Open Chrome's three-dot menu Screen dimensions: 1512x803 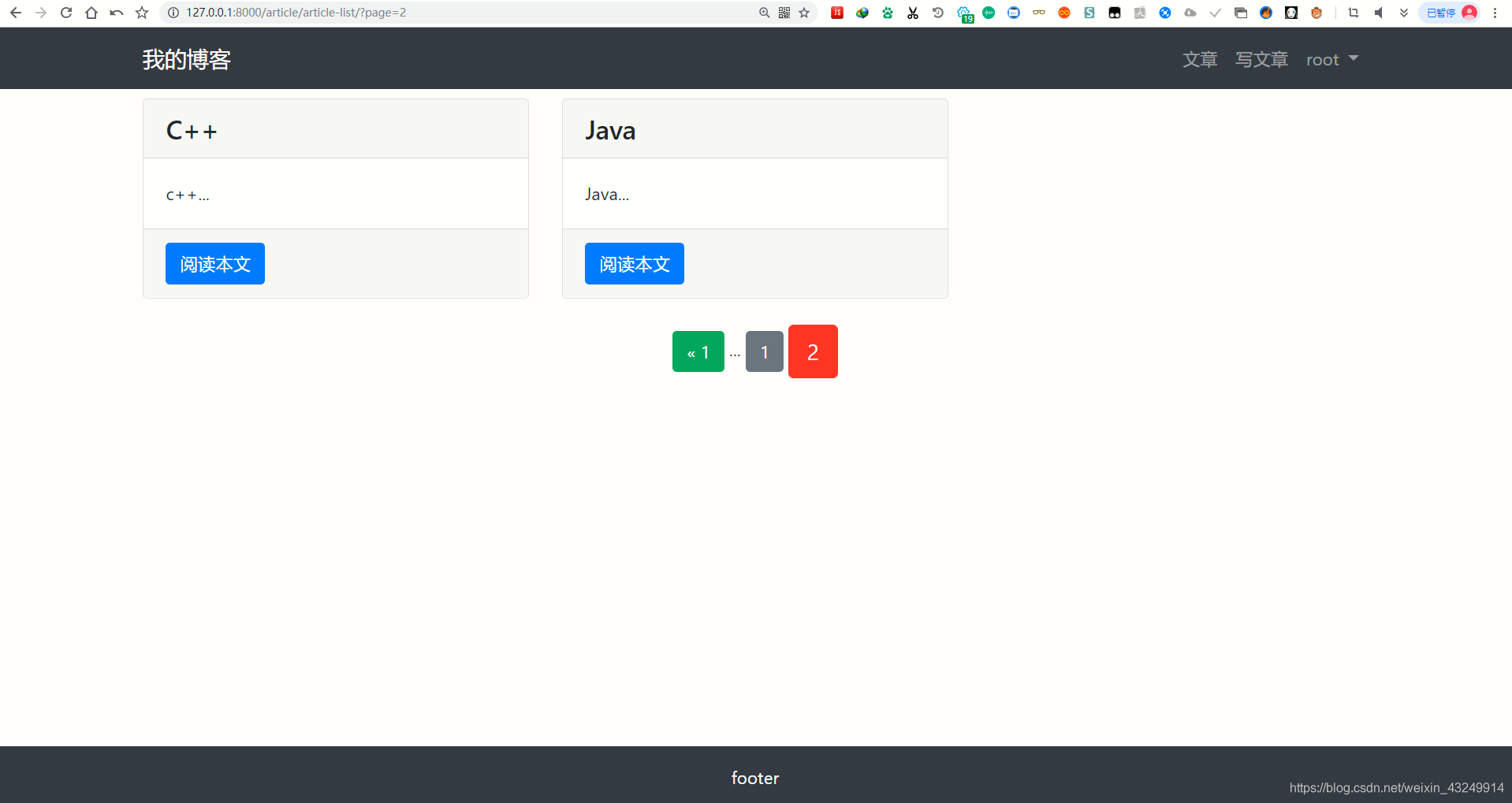(x=1495, y=13)
